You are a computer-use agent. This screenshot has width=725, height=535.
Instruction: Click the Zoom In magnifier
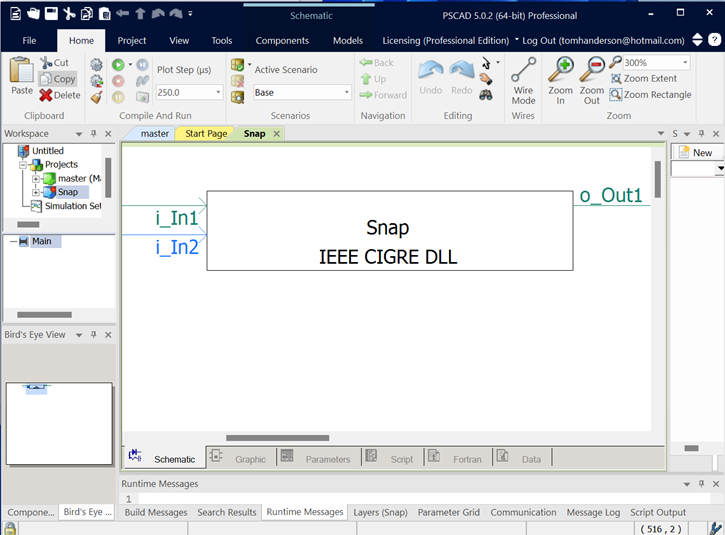(560, 81)
